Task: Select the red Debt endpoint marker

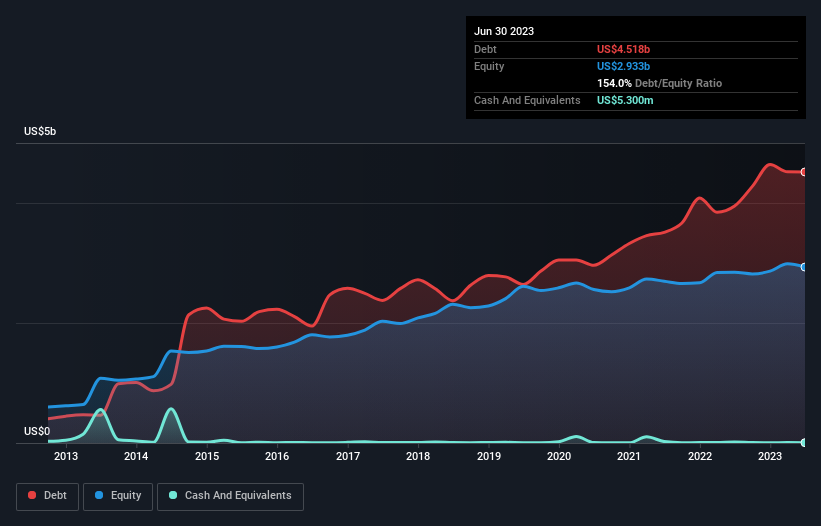Action: (x=804, y=172)
